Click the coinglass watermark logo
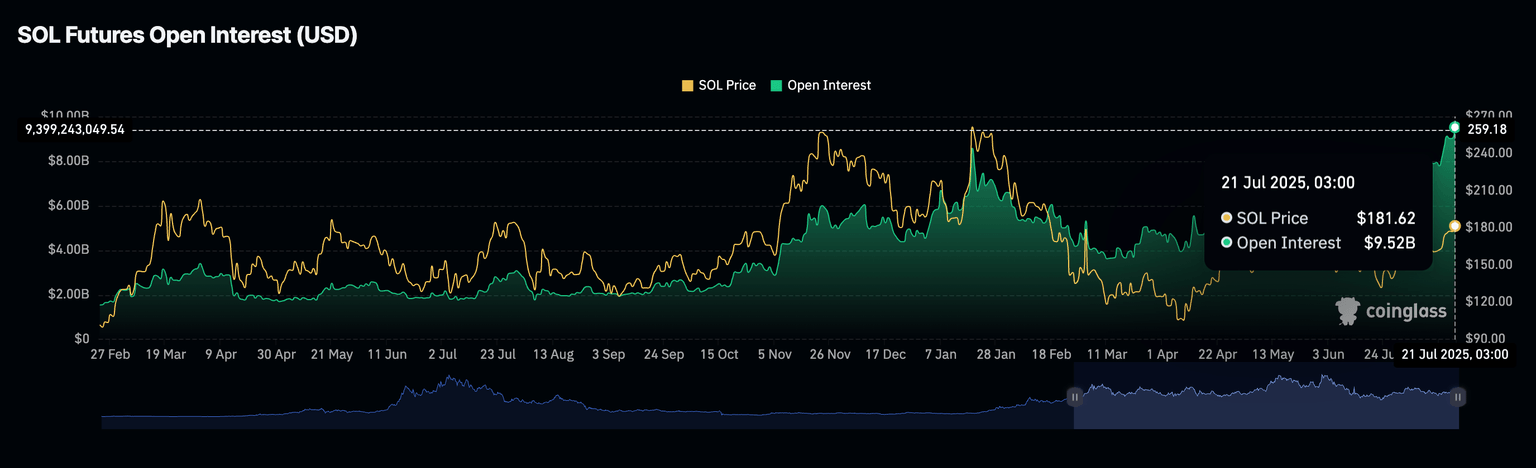The width and height of the screenshot is (1536, 468). 1391,311
